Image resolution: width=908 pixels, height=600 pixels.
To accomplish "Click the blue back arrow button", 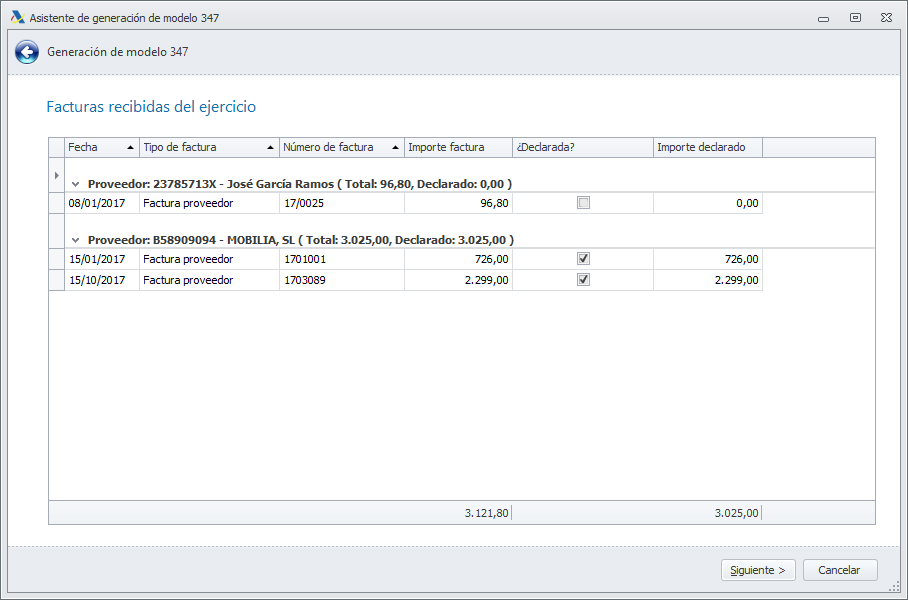I will 27,52.
